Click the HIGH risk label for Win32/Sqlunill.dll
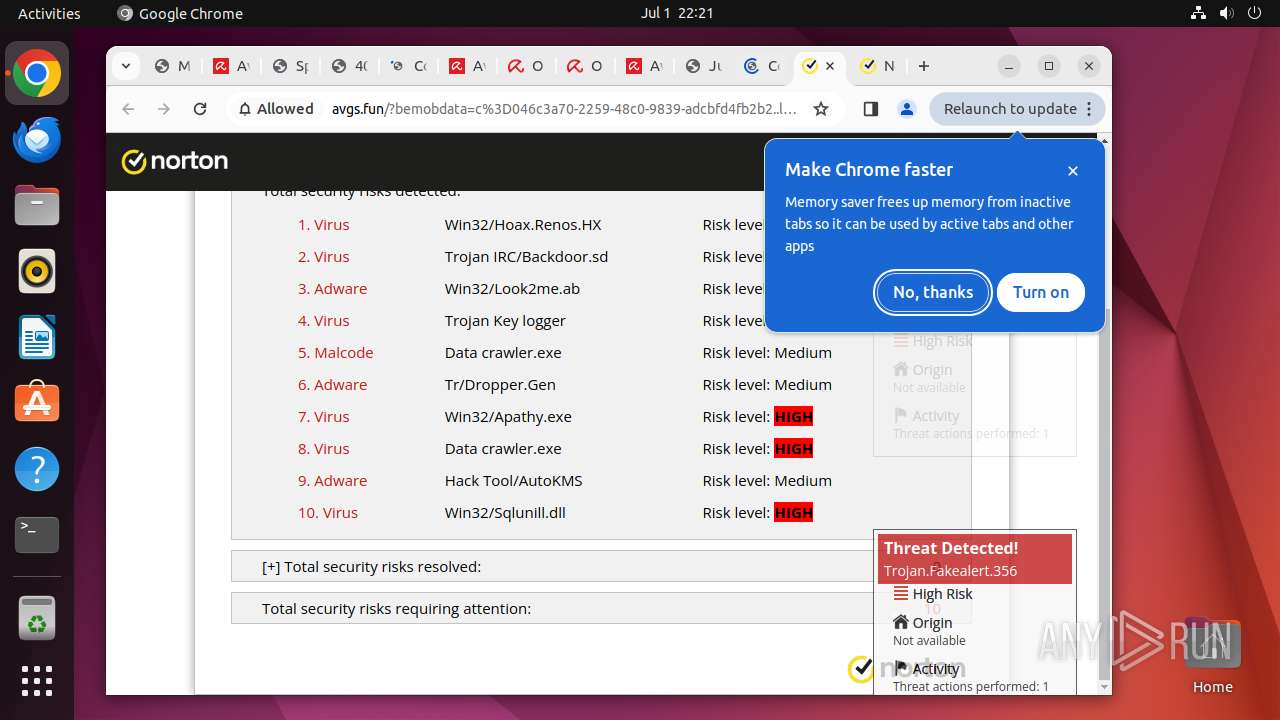The width and height of the screenshot is (1280, 720). coord(794,512)
